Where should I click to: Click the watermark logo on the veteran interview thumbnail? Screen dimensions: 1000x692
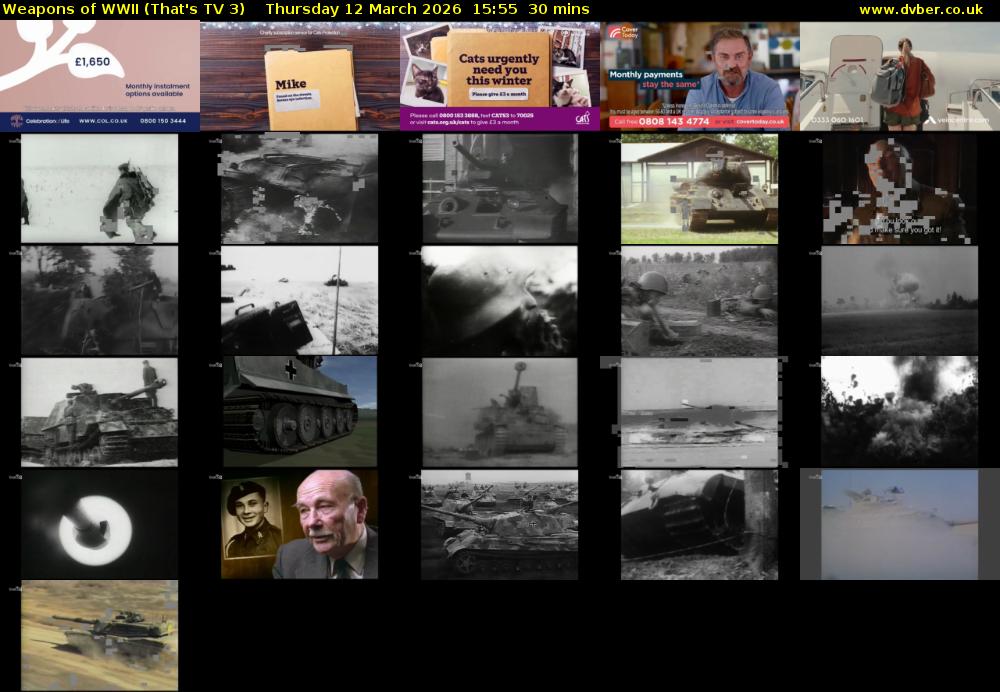point(213,478)
